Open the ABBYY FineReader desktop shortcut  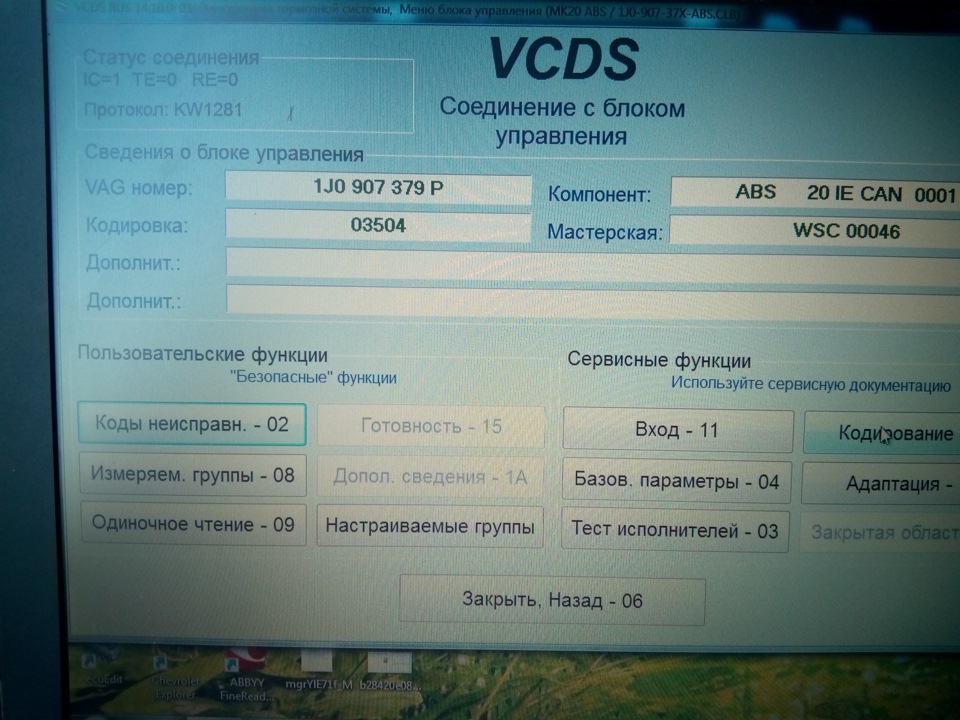coord(247,677)
